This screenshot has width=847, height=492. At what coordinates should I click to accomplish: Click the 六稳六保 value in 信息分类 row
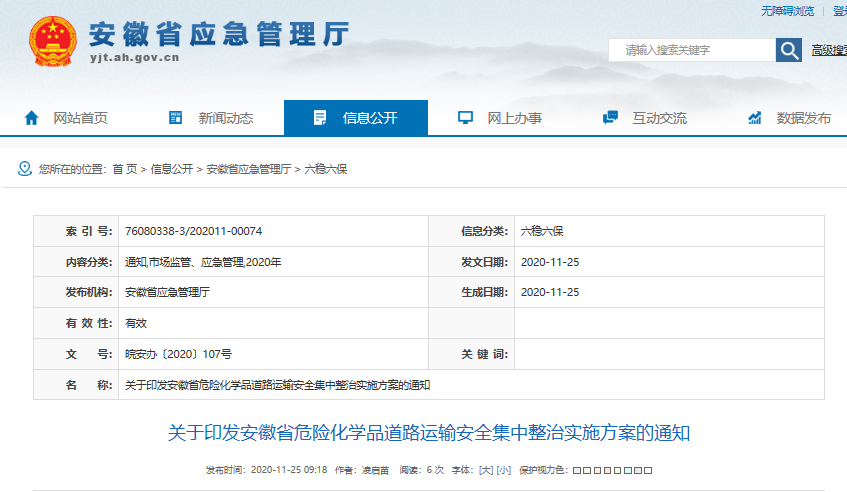coord(542,231)
